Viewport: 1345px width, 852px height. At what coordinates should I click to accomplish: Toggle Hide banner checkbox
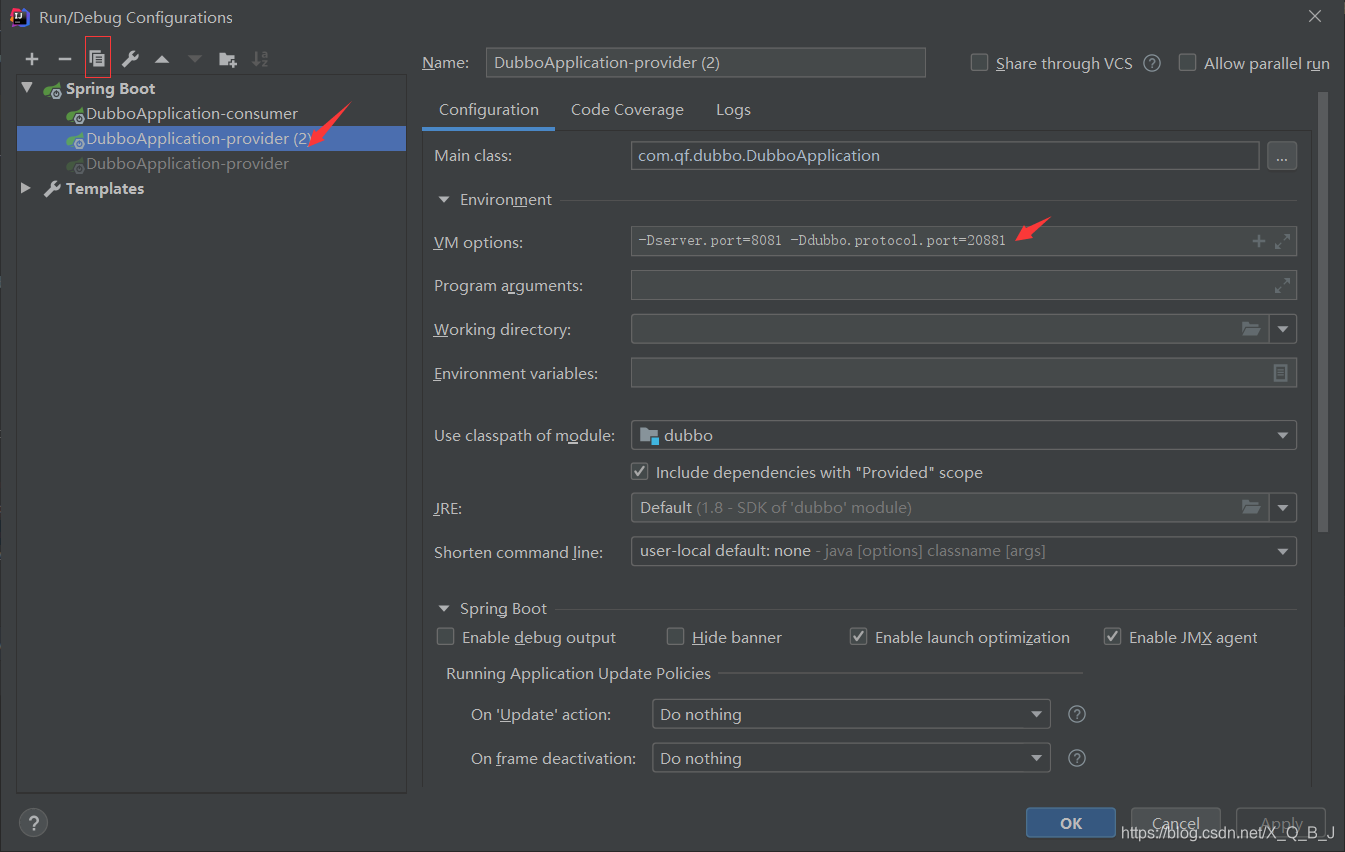coord(676,636)
